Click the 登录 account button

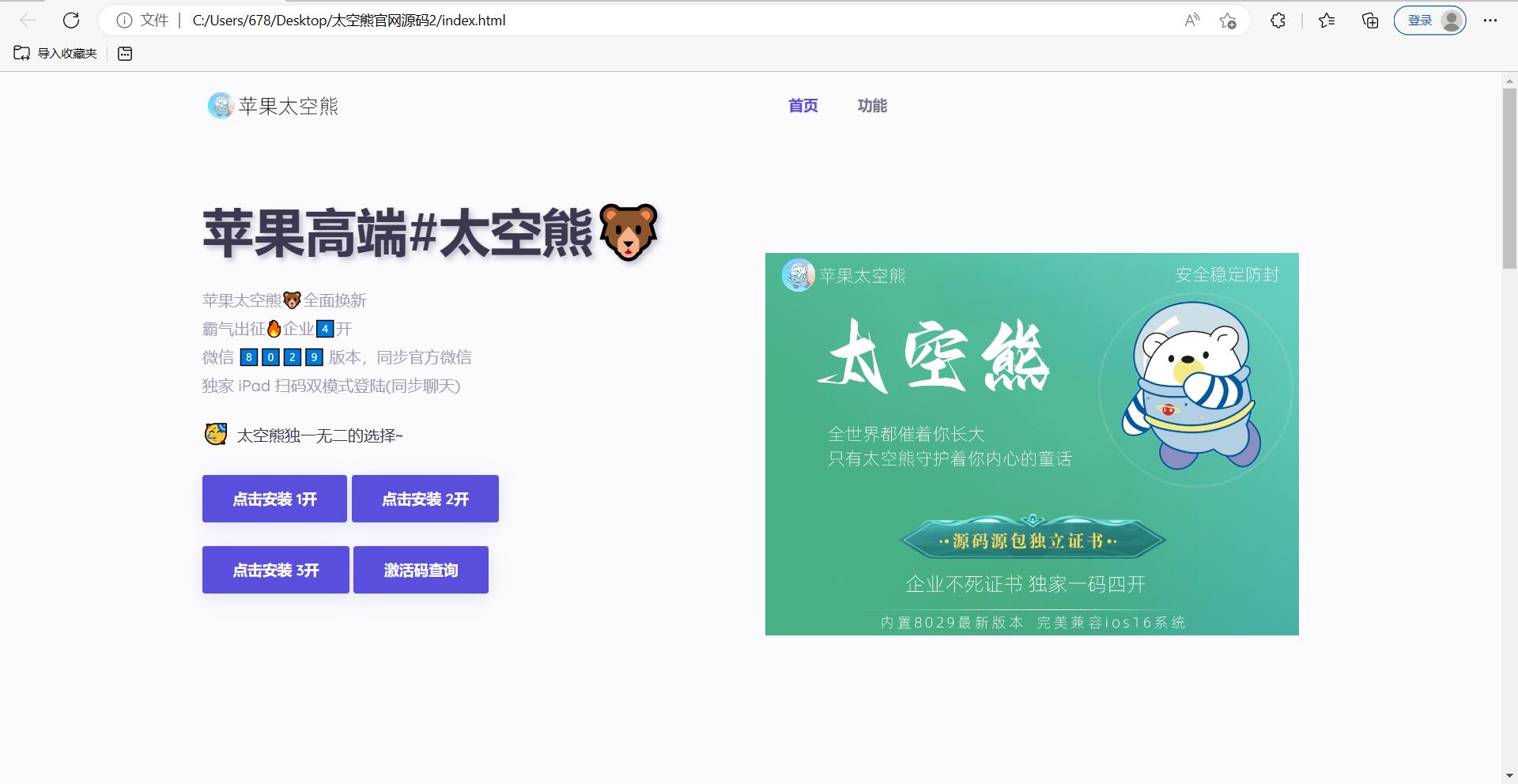coord(1419,21)
